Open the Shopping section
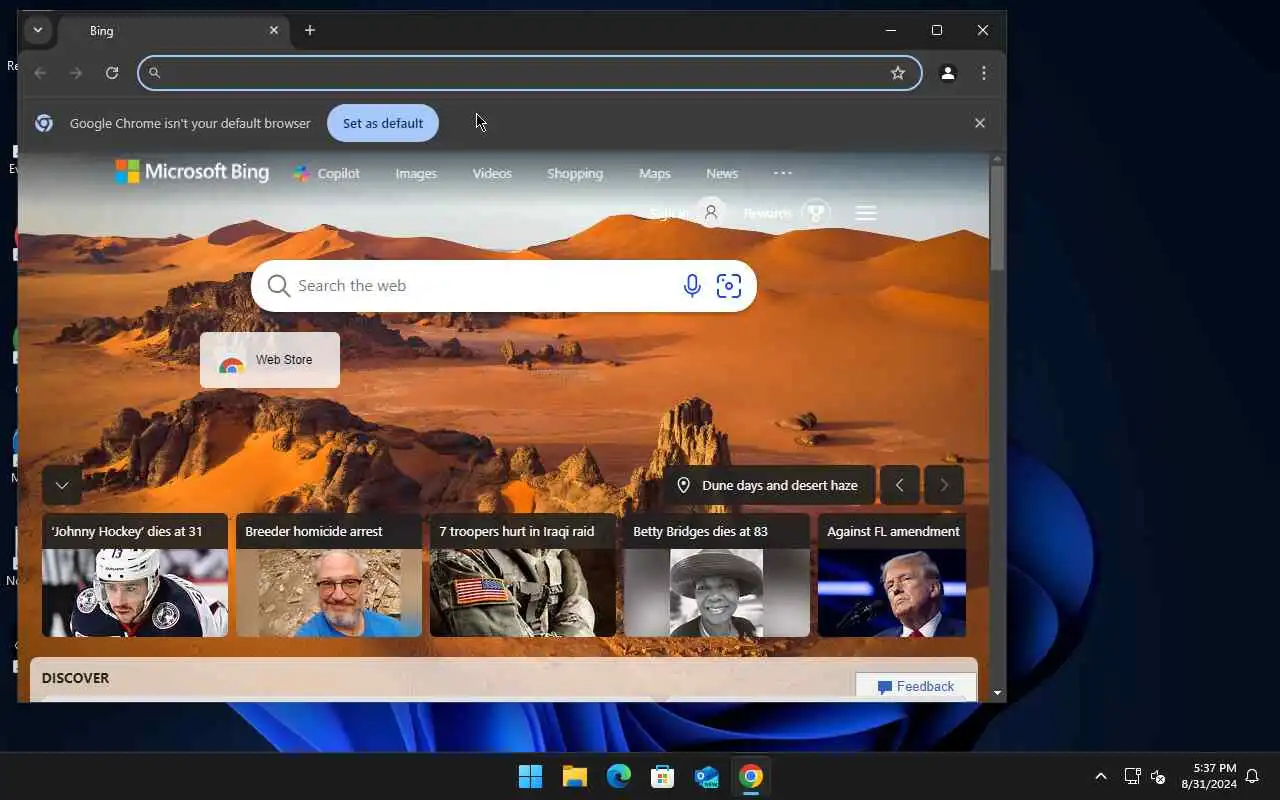Screen dimensions: 1280x800 coord(575,173)
